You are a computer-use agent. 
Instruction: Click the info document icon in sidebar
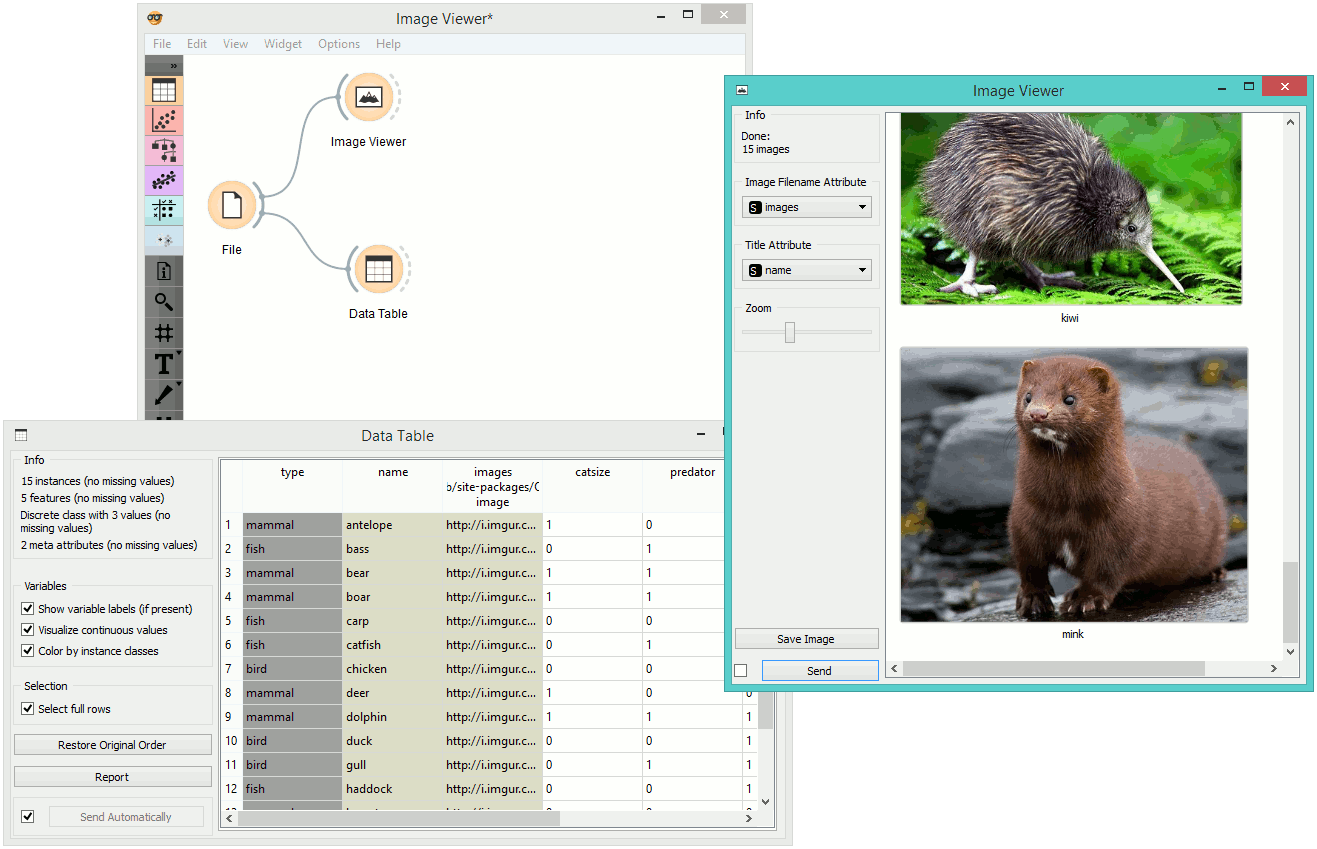[163, 271]
